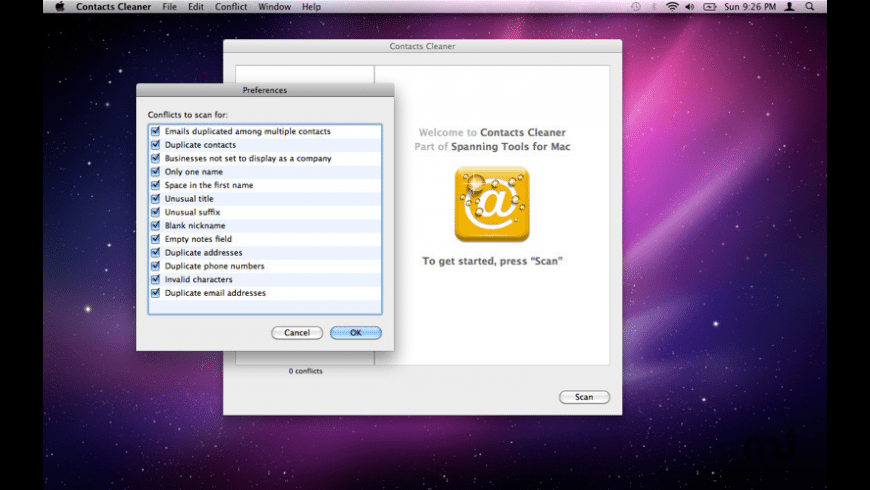Click the '0 conflicts' status text
Viewport: 870px width, 490px height.
[x=305, y=371]
